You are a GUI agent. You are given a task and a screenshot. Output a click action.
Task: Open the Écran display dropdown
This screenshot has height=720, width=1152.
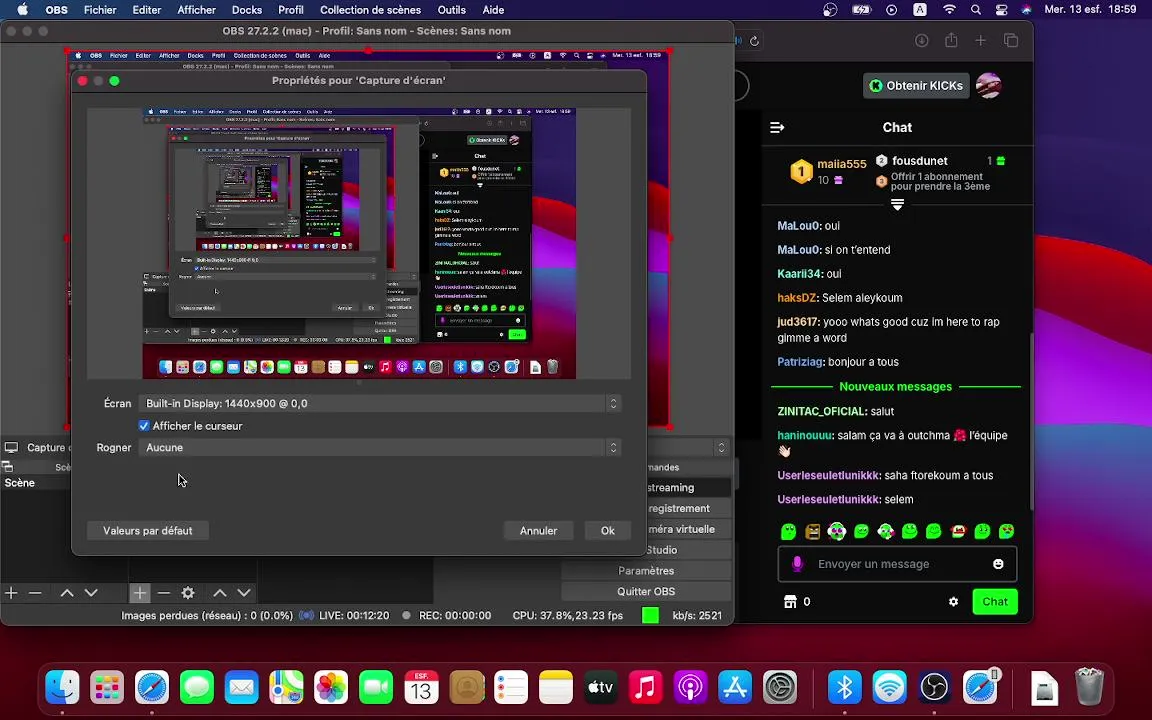tap(380, 403)
